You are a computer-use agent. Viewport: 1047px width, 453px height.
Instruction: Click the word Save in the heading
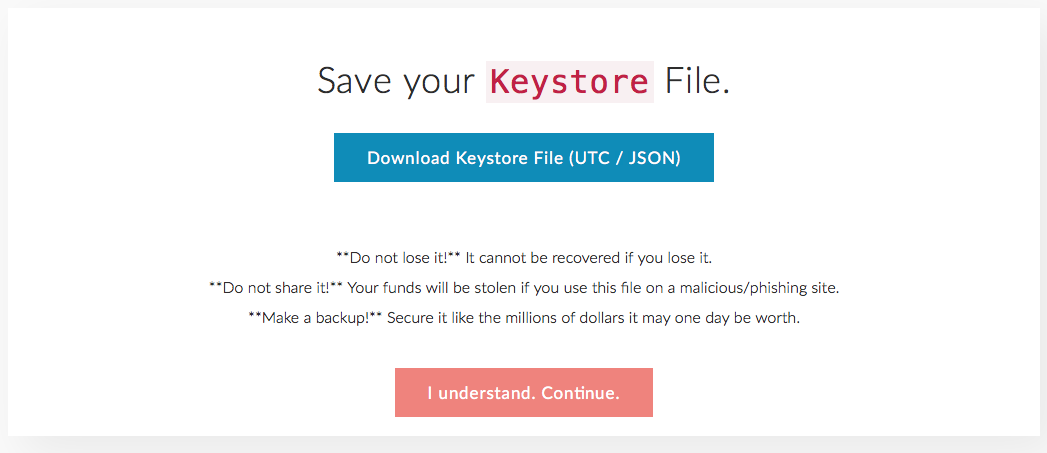coord(354,82)
